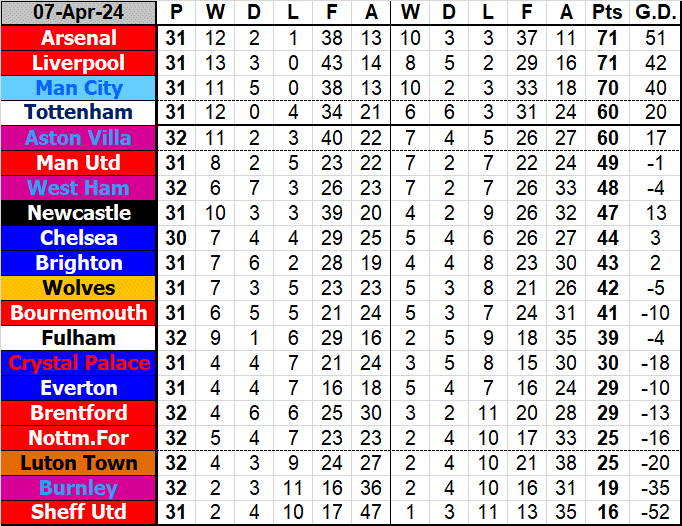Click the 07-Apr-24 date cell
Viewport: 682px width, 526px height.
coord(79,13)
